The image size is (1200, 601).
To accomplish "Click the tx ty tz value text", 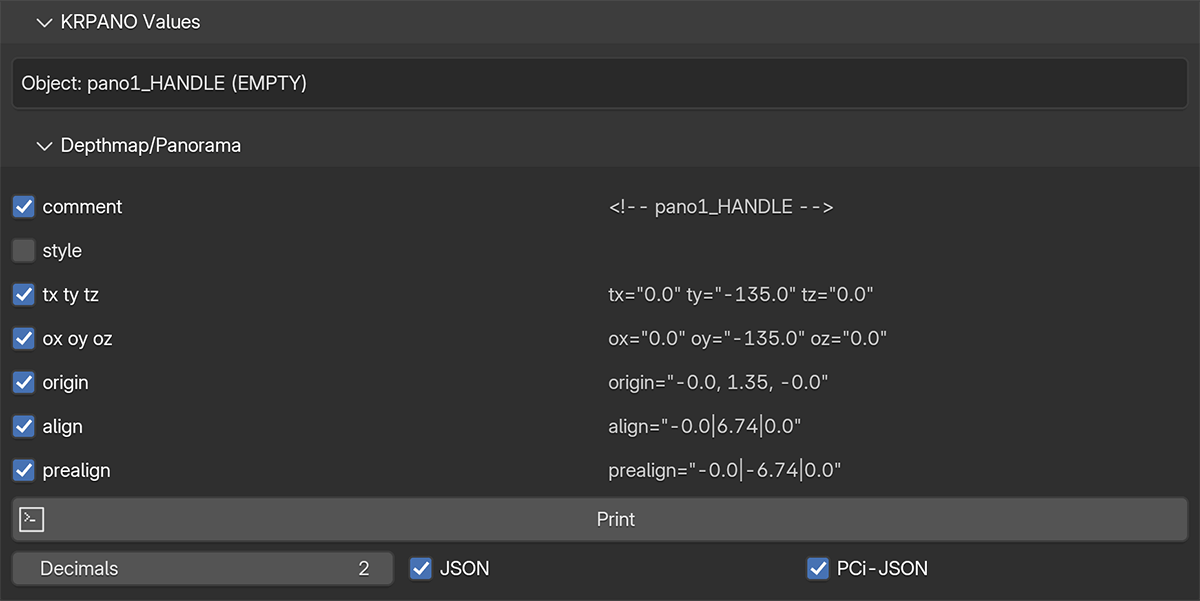I will 741,295.
